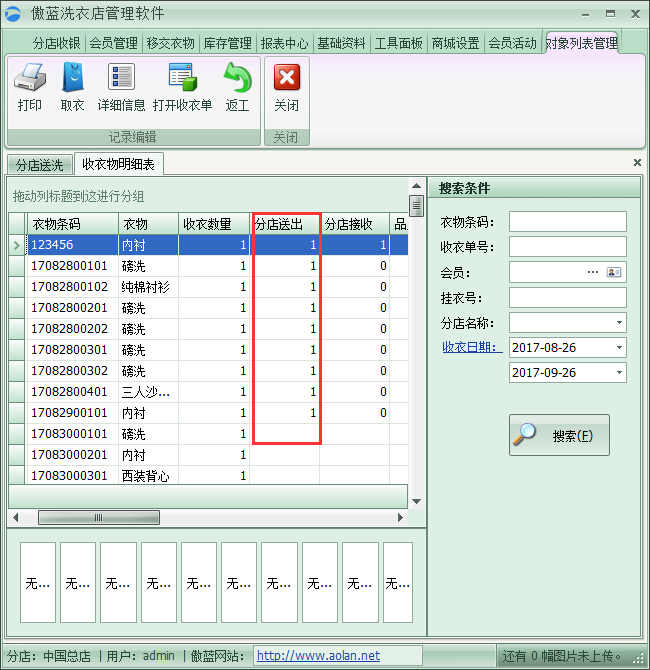Select row with barcode 123456
Image resolution: width=650 pixels, height=670 pixels.
click(x=208, y=245)
